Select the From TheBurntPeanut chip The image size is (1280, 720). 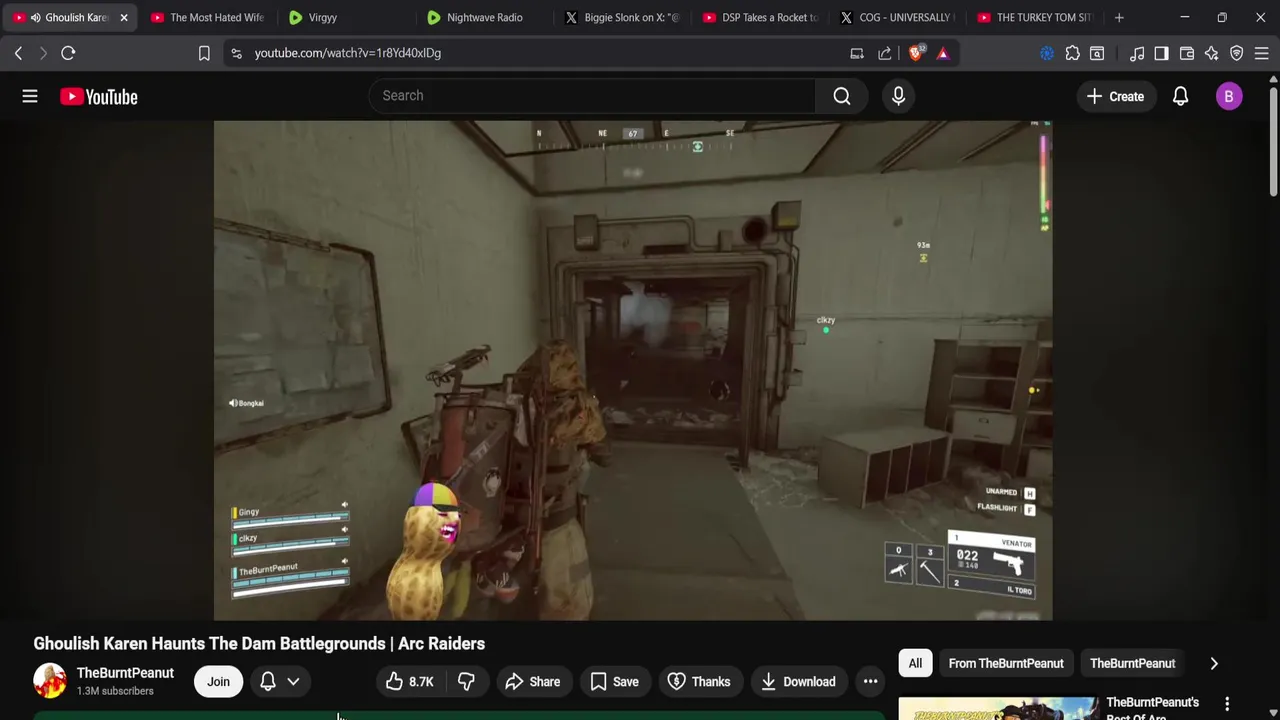click(1006, 664)
